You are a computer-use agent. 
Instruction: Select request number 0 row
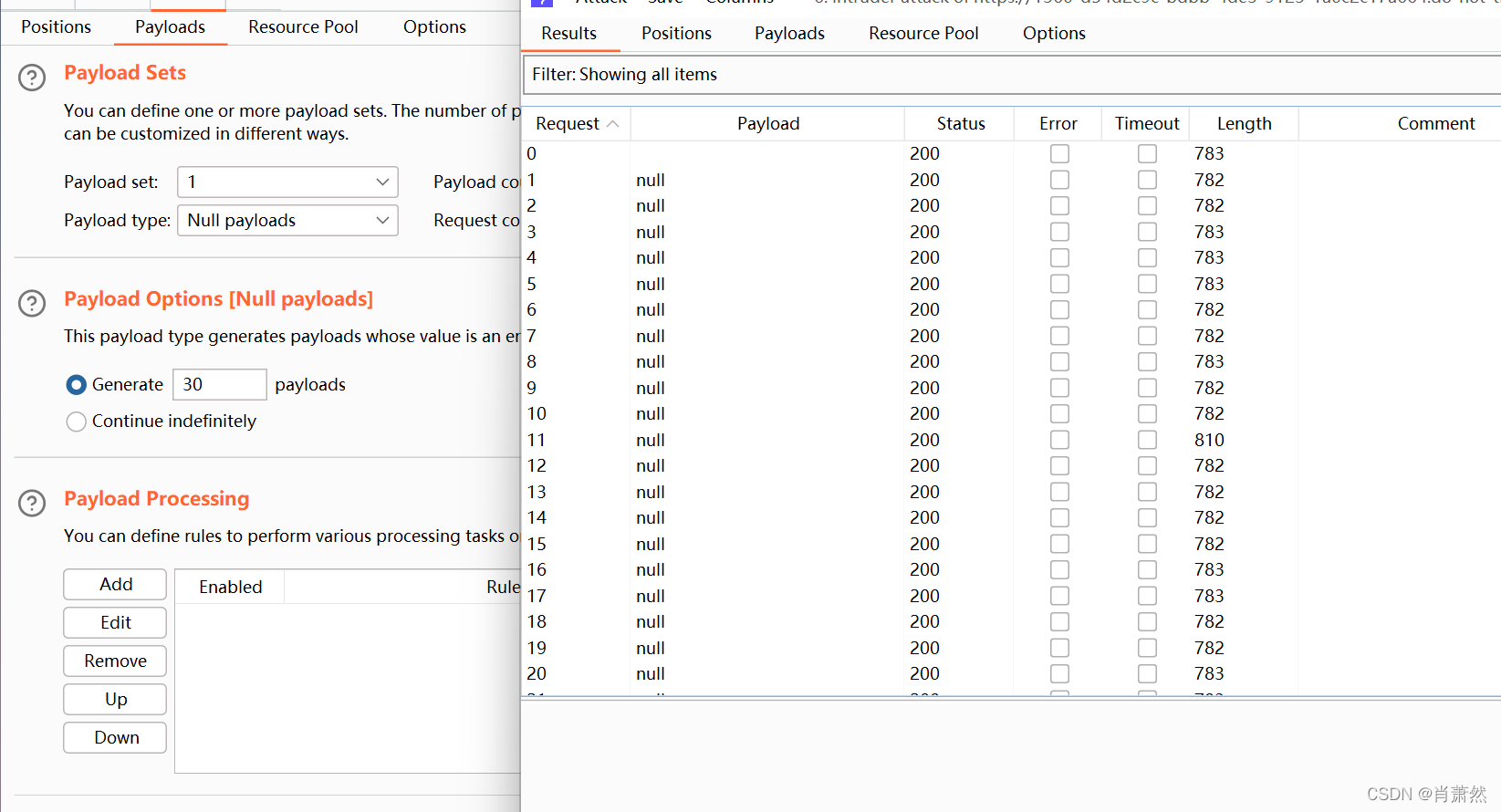coord(1012,153)
